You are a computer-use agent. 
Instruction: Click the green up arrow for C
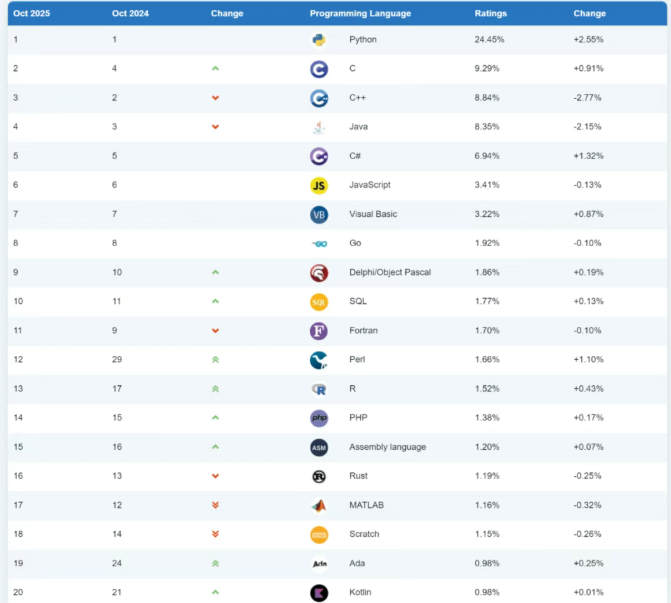click(215, 69)
